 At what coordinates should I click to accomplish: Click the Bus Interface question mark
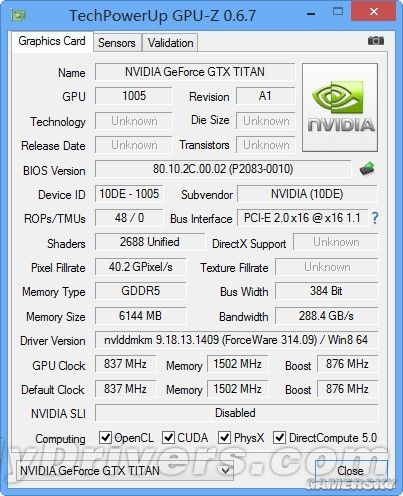(375, 218)
